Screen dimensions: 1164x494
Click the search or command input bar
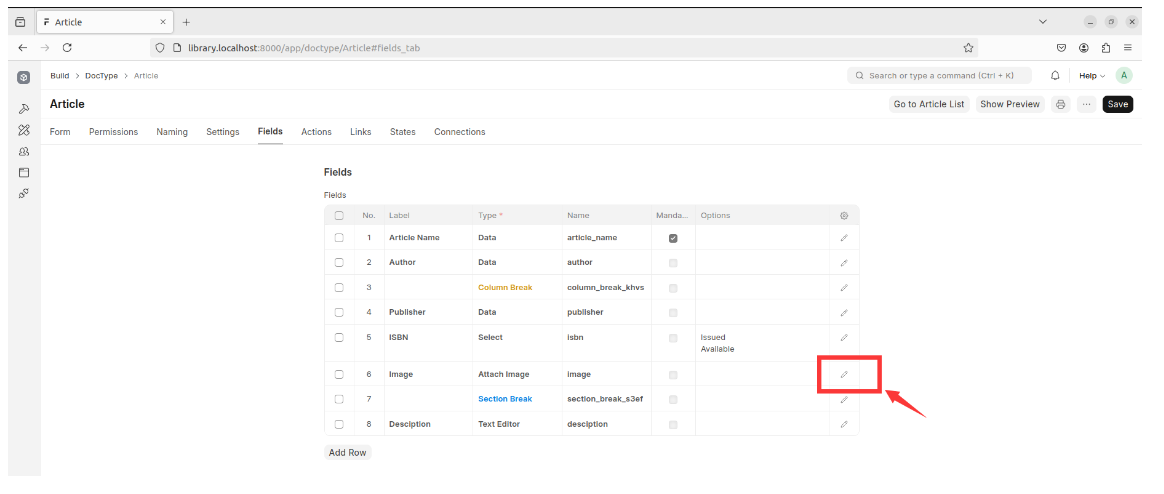tap(939, 75)
